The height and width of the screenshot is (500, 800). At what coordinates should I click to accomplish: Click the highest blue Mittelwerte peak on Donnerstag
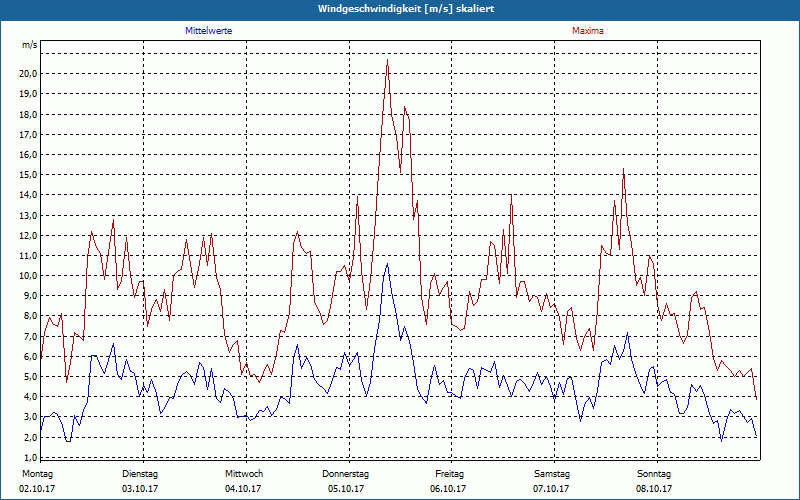tap(388, 264)
